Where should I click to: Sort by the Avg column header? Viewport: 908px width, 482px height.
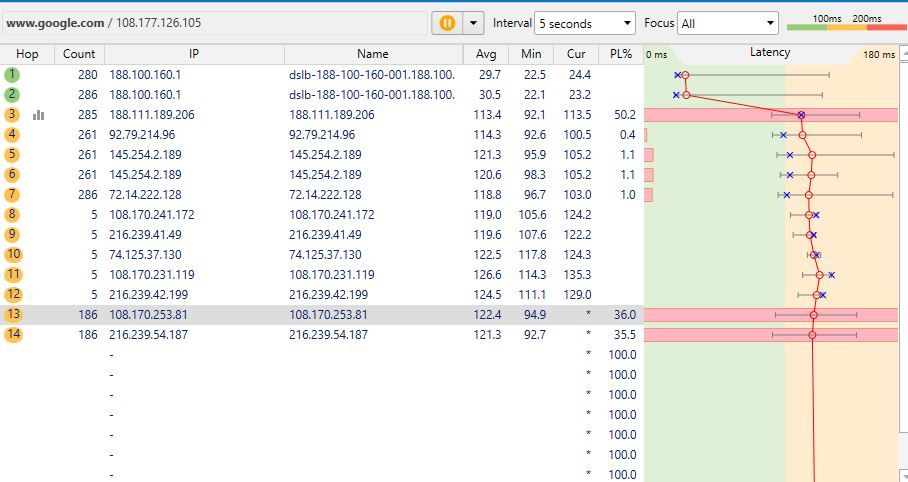[x=486, y=54]
